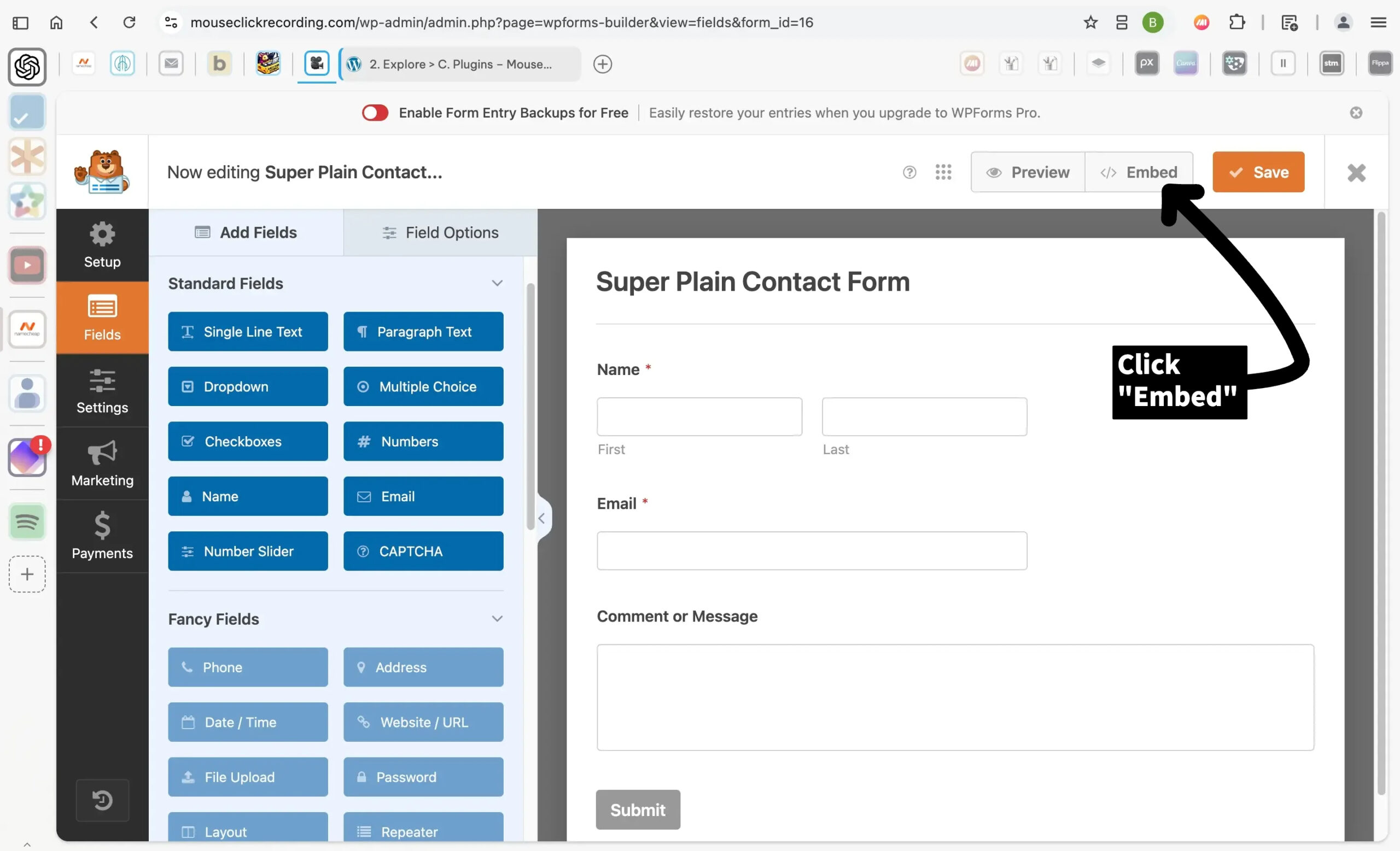Collapse the Fancy Fields section
The image size is (1400, 851).
click(497, 619)
